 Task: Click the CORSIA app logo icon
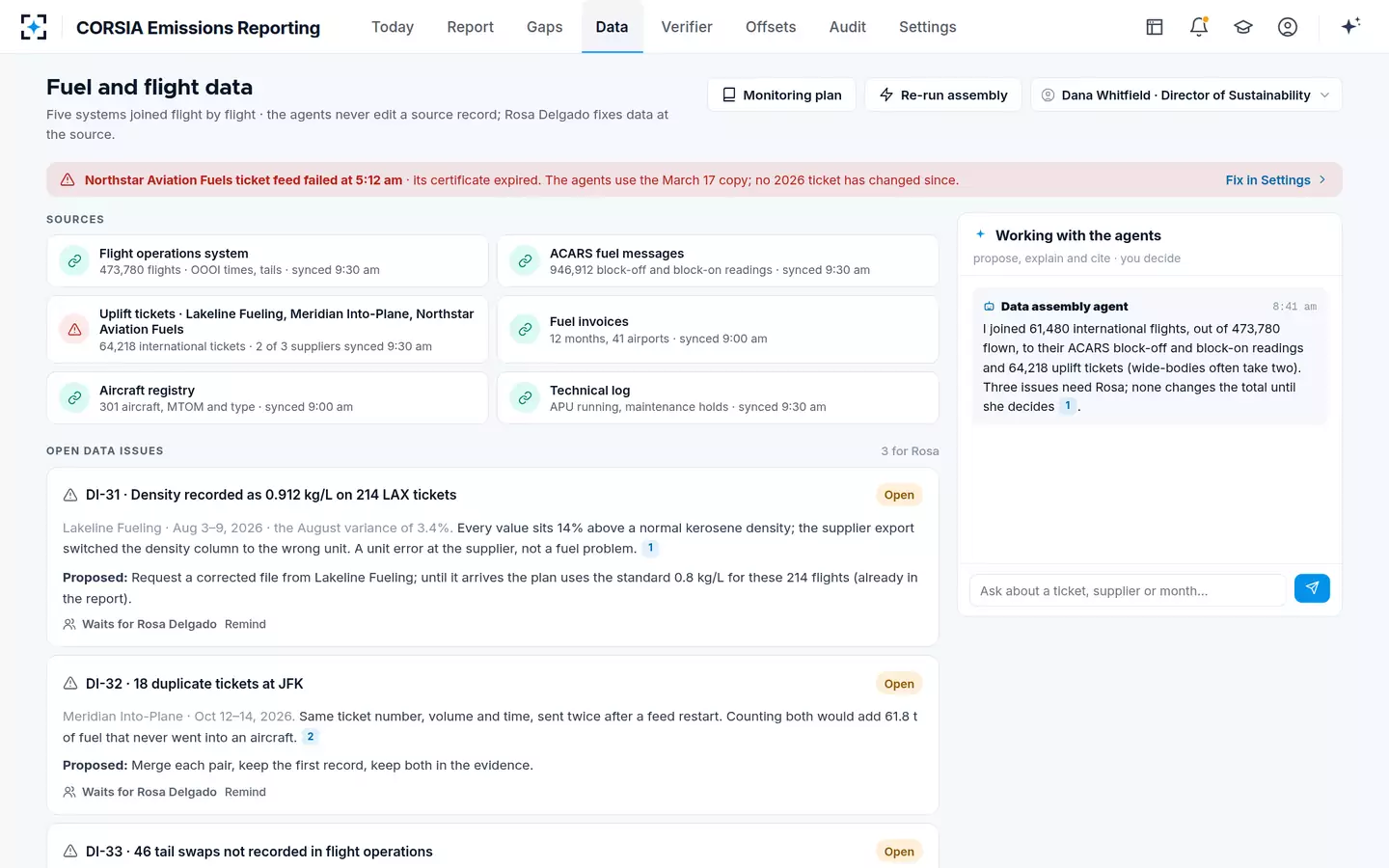pos(34,27)
